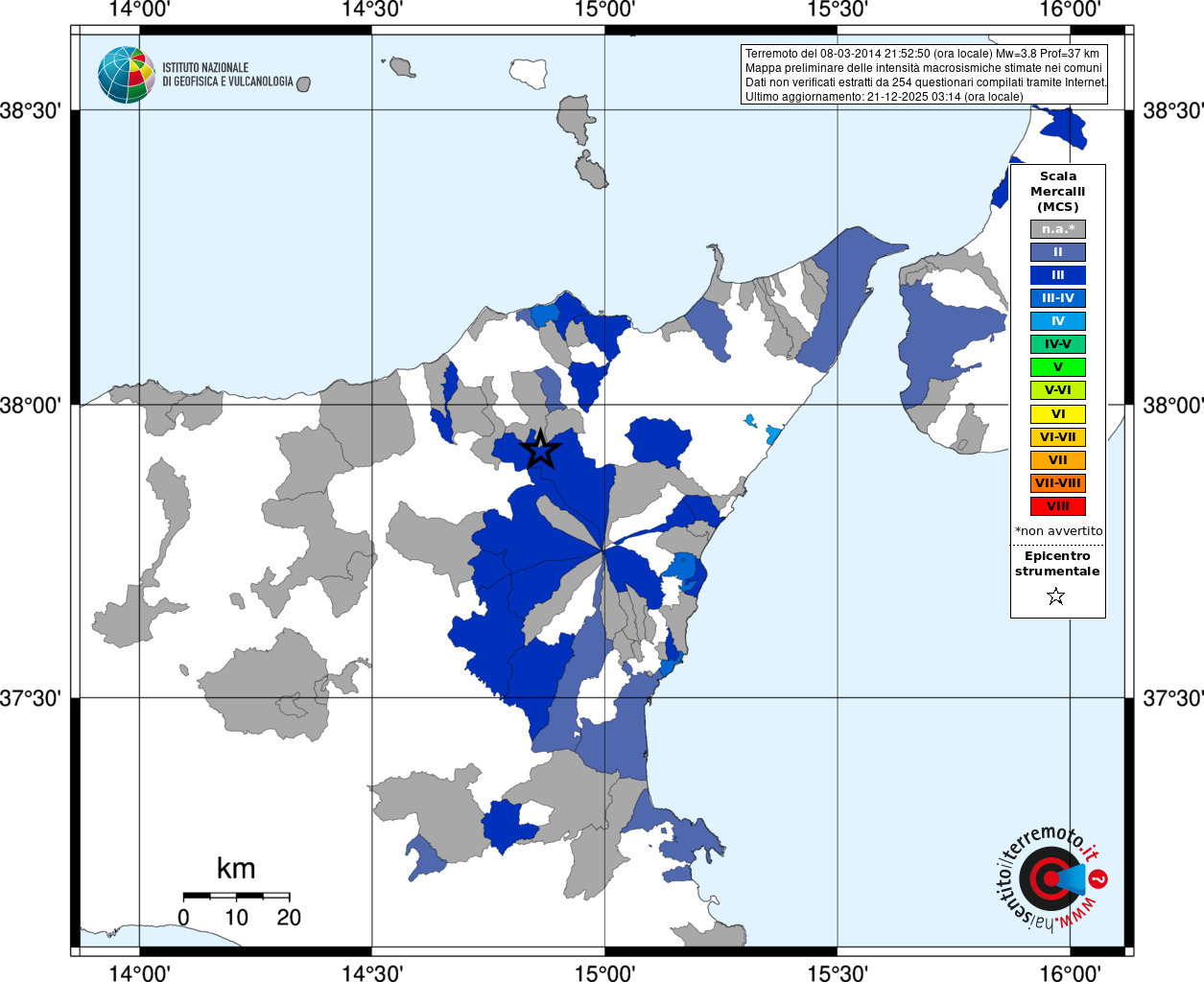Click the 'Mappa preliminare delle intensità' line
Screen dimensions: 1204x982
[x=923, y=68]
